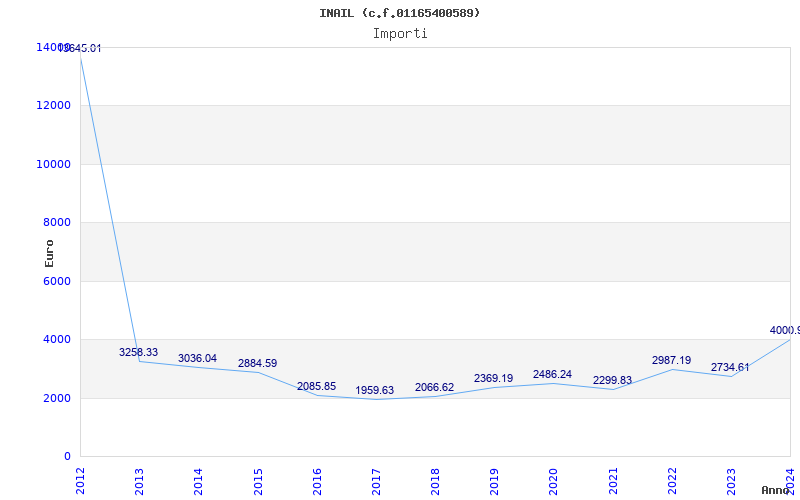Click the x-axis year 2022
Image resolution: width=800 pixels, height=500 pixels.
tap(672, 481)
